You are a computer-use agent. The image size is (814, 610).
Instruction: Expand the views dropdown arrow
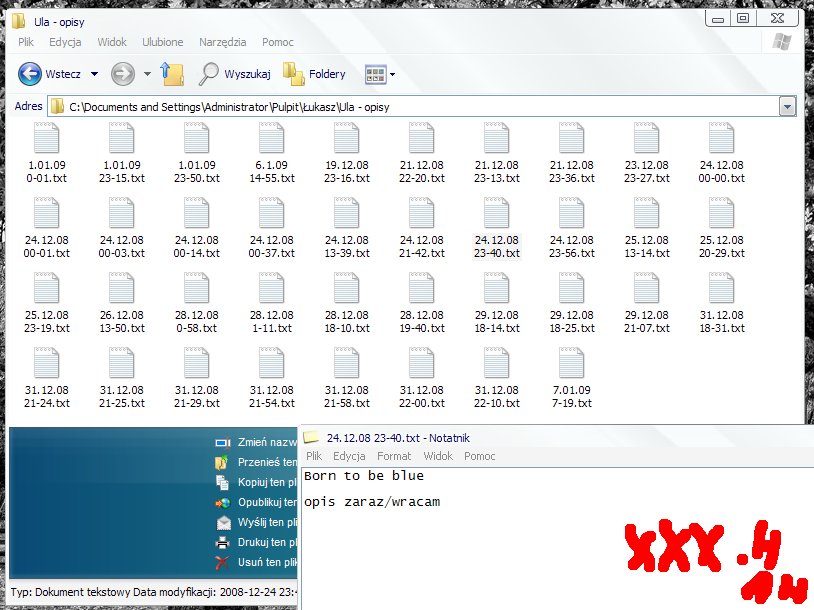click(392, 74)
